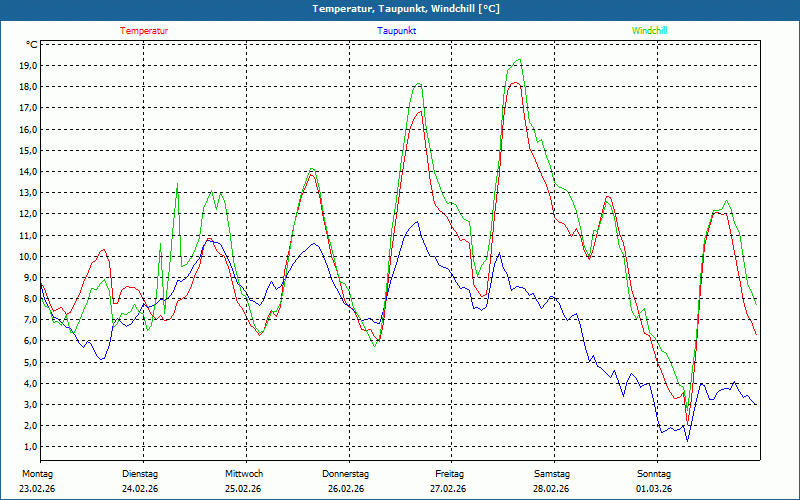Select the Freitag day label
The image size is (800, 500).
coord(449,473)
